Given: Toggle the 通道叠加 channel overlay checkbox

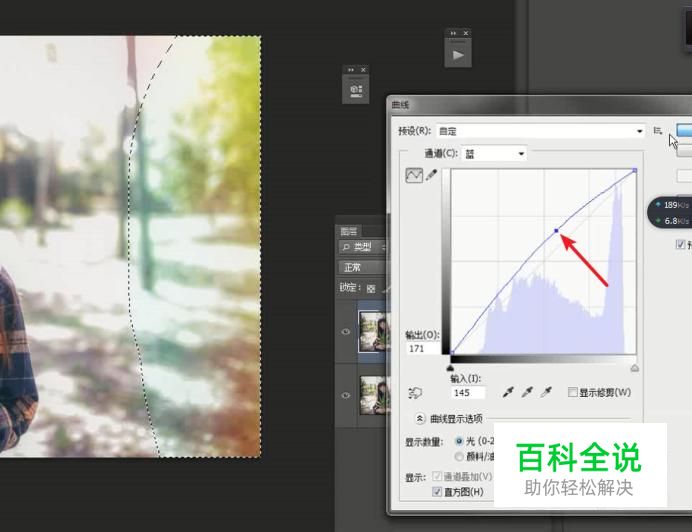Looking at the screenshot, I should (437, 476).
